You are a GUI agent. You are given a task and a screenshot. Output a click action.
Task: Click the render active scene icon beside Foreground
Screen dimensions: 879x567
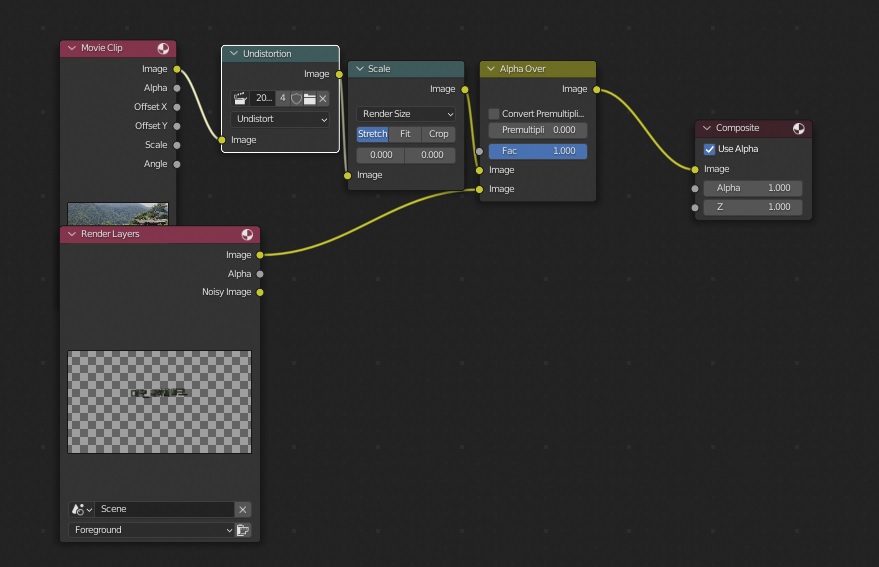243,530
